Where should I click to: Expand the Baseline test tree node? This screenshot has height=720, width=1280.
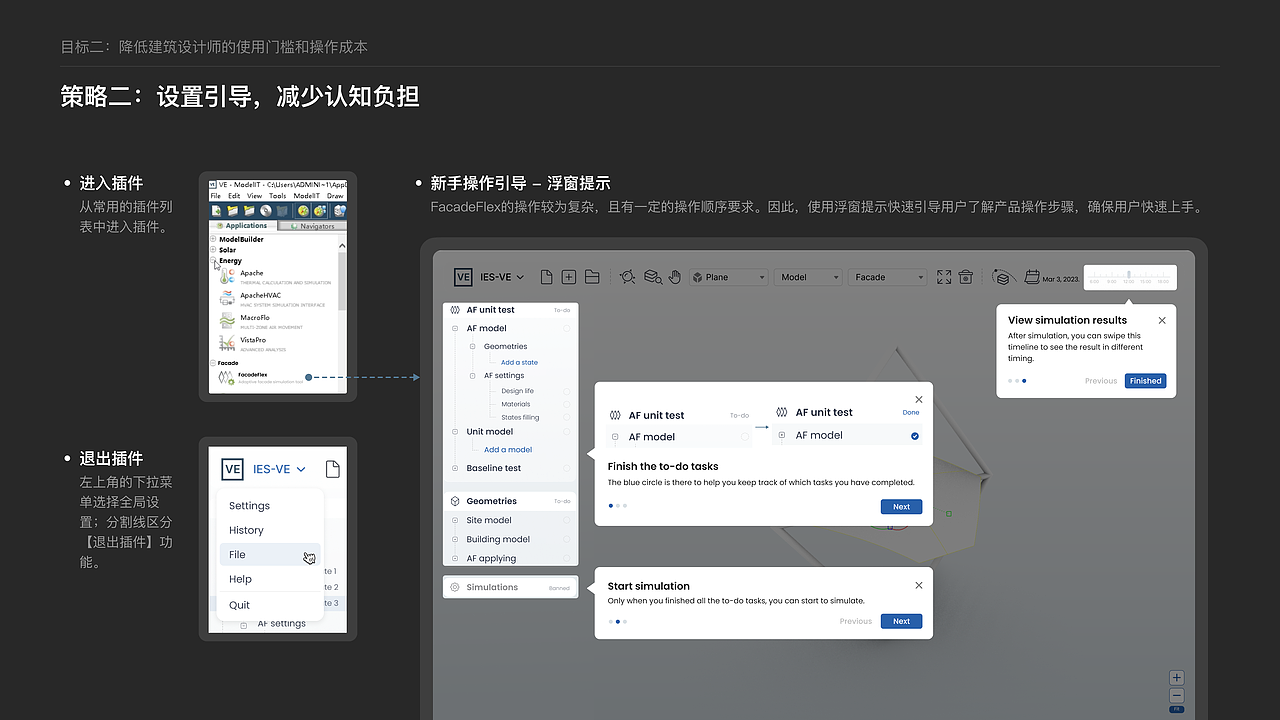pyautogui.click(x=455, y=468)
